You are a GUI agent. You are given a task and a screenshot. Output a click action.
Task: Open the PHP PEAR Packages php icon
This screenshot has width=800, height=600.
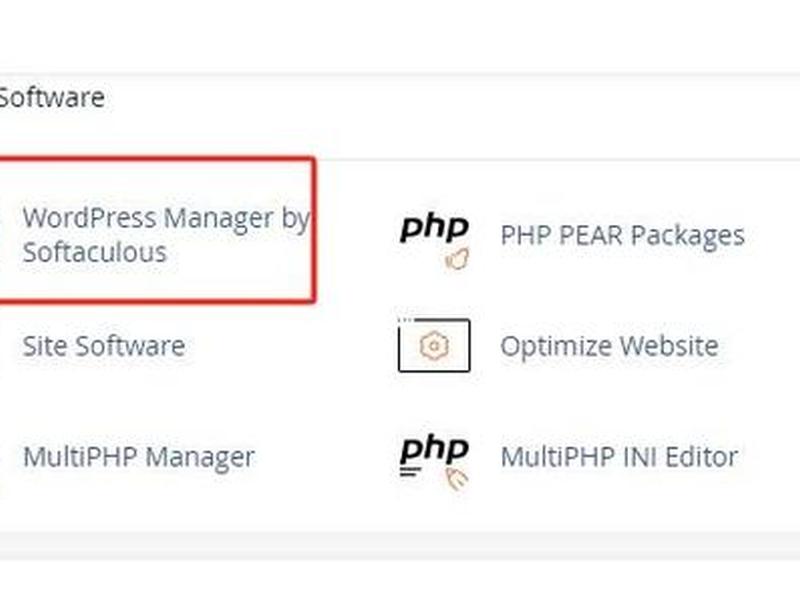[434, 242]
